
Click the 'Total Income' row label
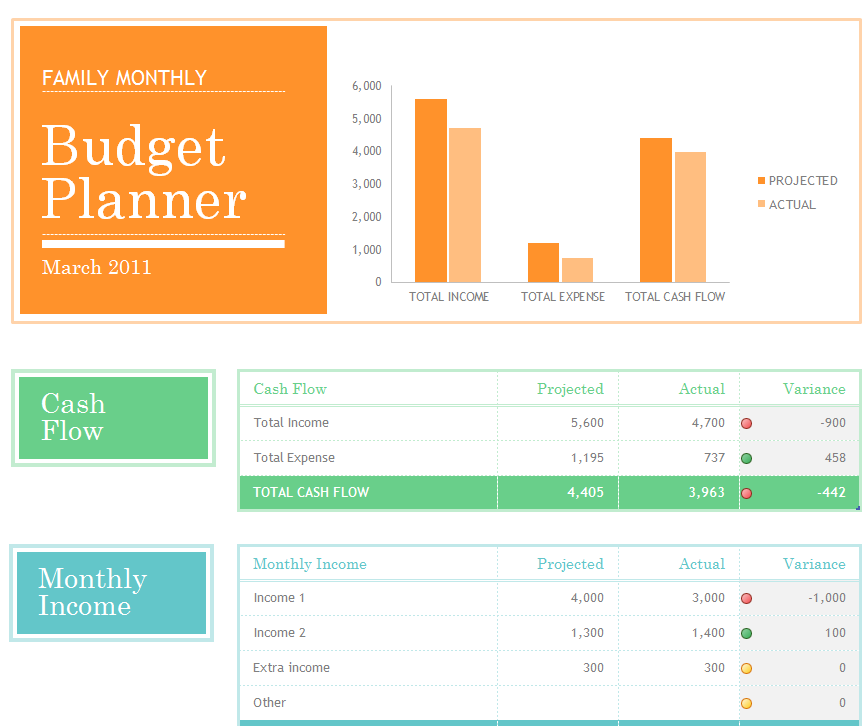291,423
